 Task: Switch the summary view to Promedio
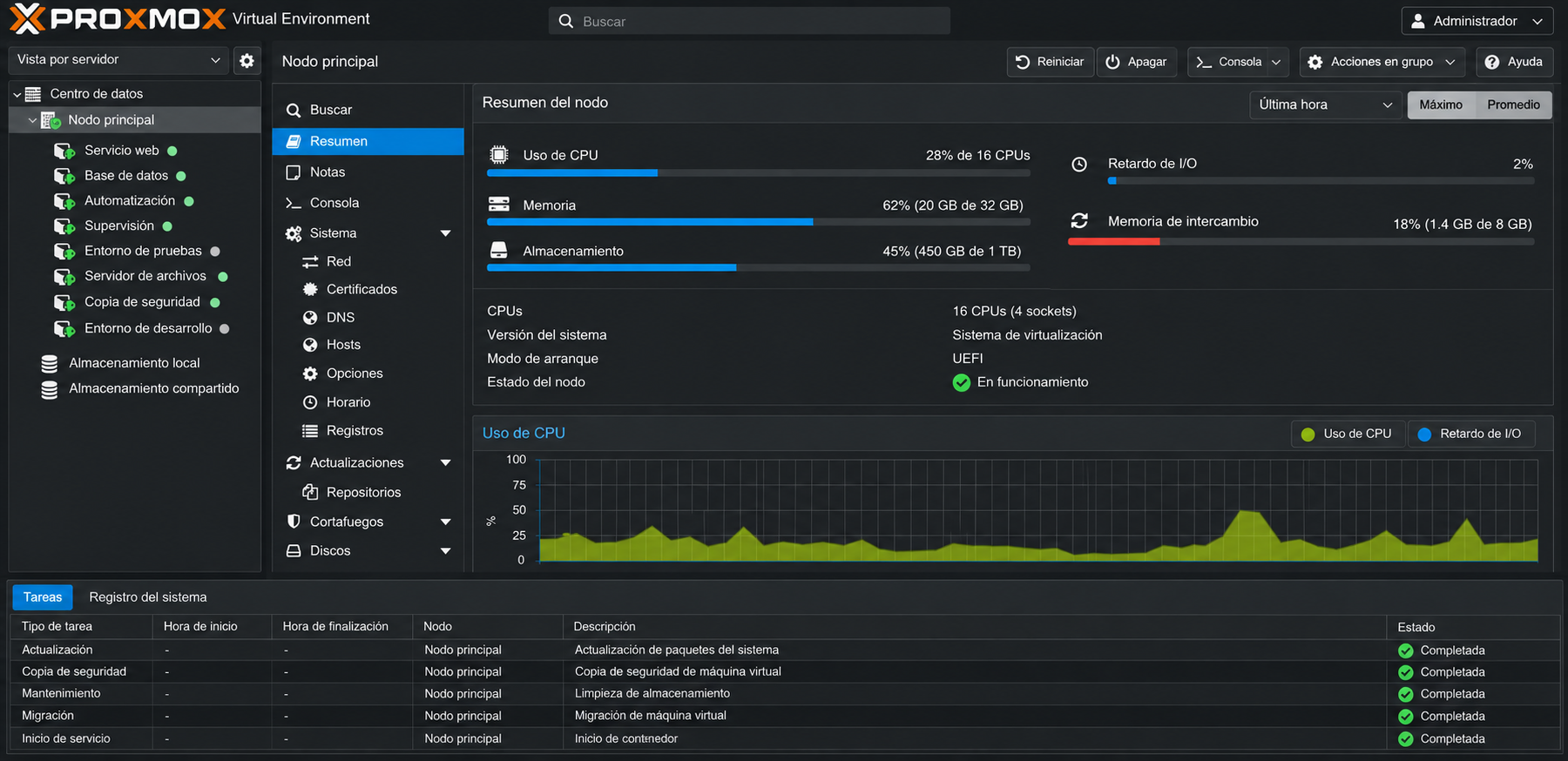tap(1513, 104)
